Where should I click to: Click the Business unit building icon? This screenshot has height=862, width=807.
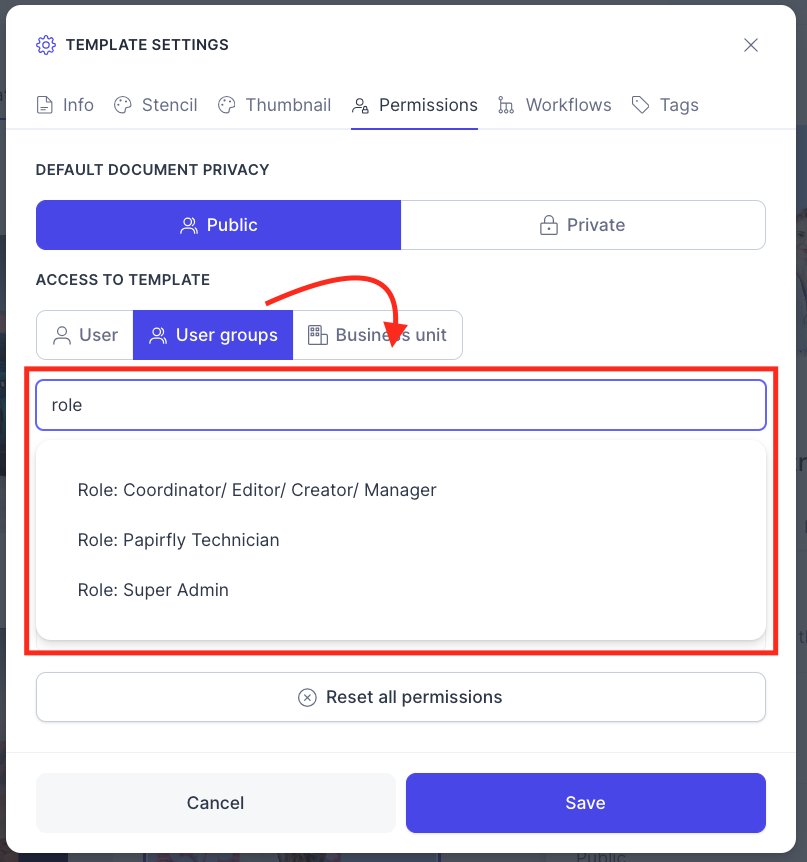coord(317,335)
